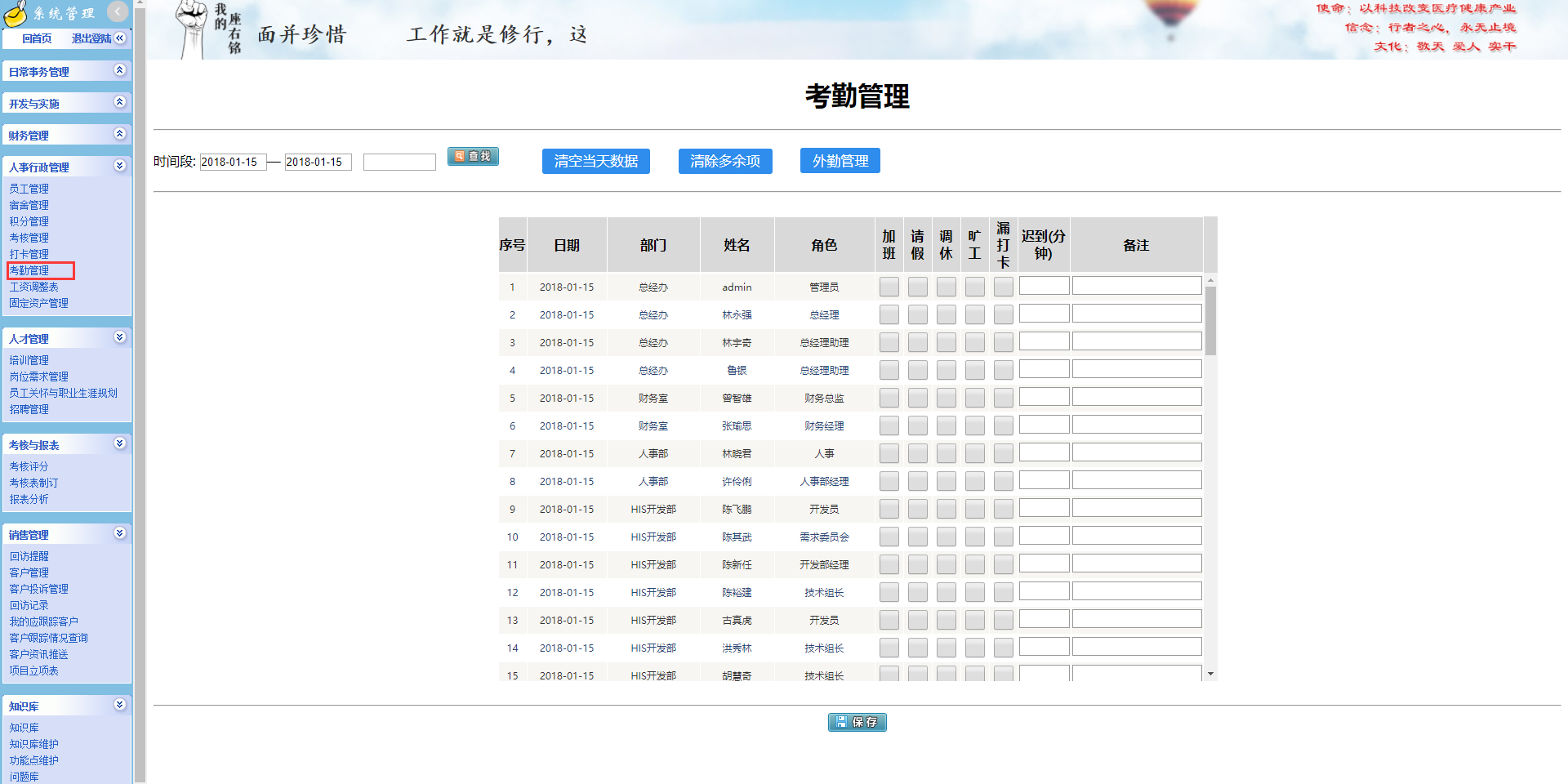Click name cell 洪秀林
The image size is (1568, 784).
[x=737, y=648]
